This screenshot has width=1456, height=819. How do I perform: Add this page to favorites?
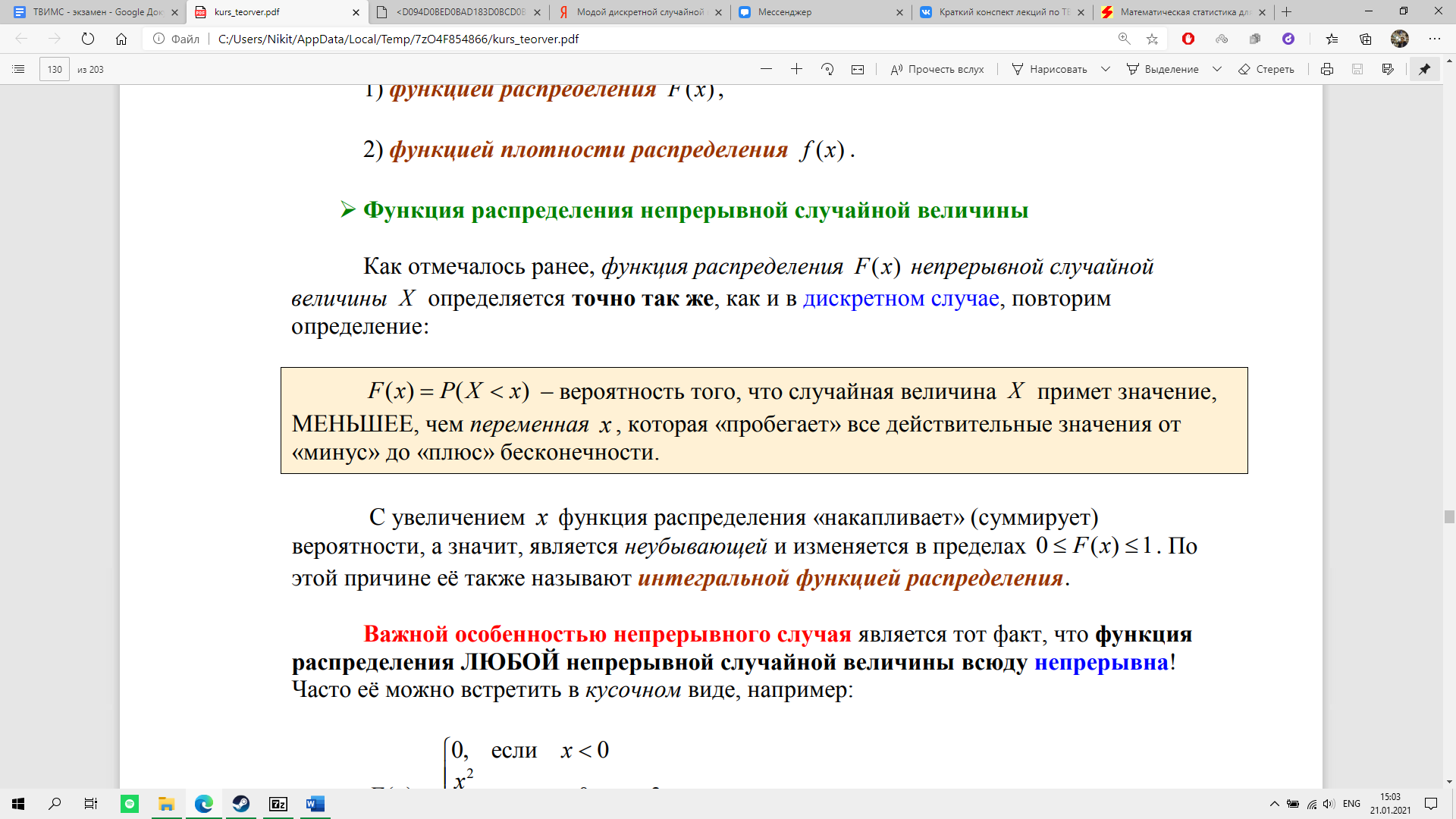1152,39
